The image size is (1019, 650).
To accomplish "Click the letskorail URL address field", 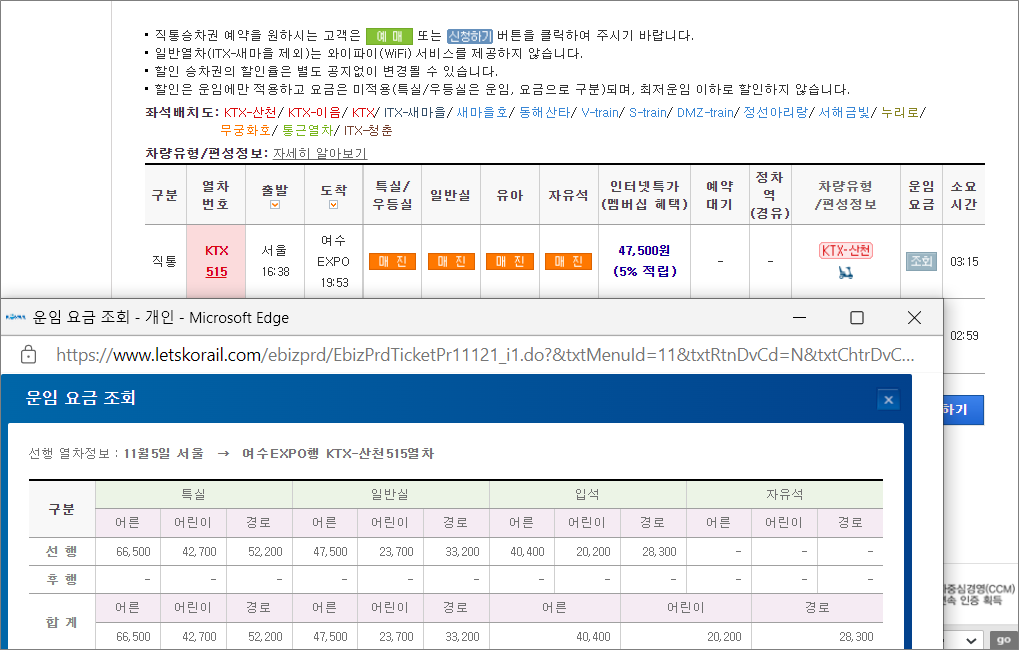I will [x=485, y=355].
